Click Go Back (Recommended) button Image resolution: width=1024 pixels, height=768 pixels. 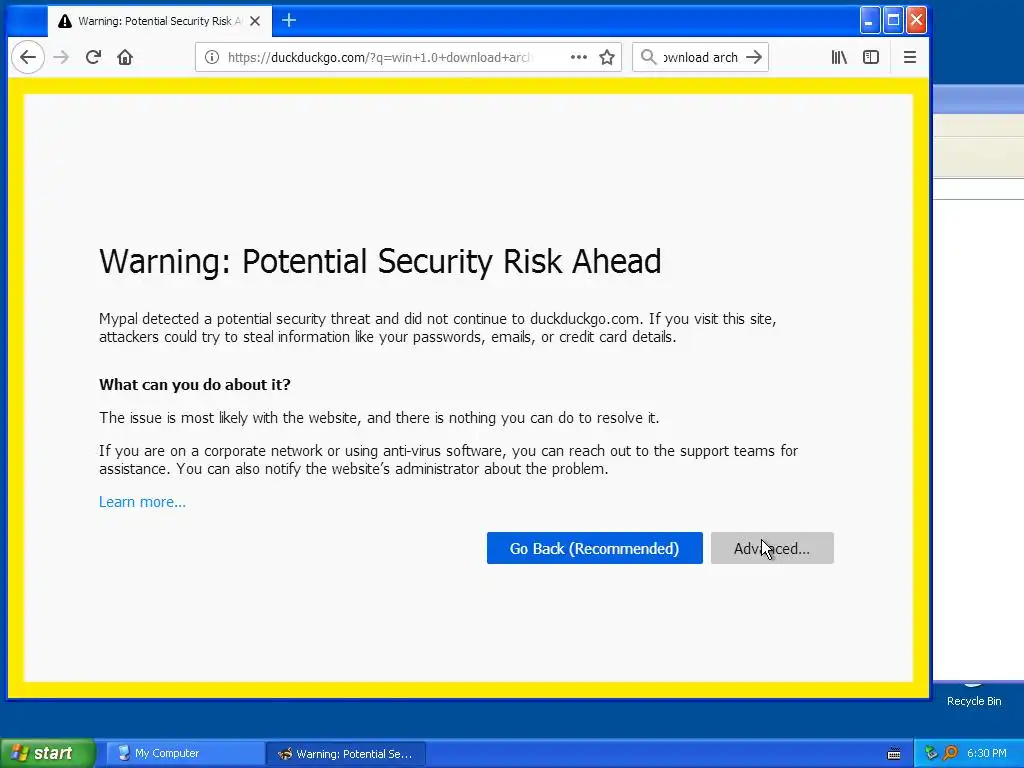(x=594, y=548)
